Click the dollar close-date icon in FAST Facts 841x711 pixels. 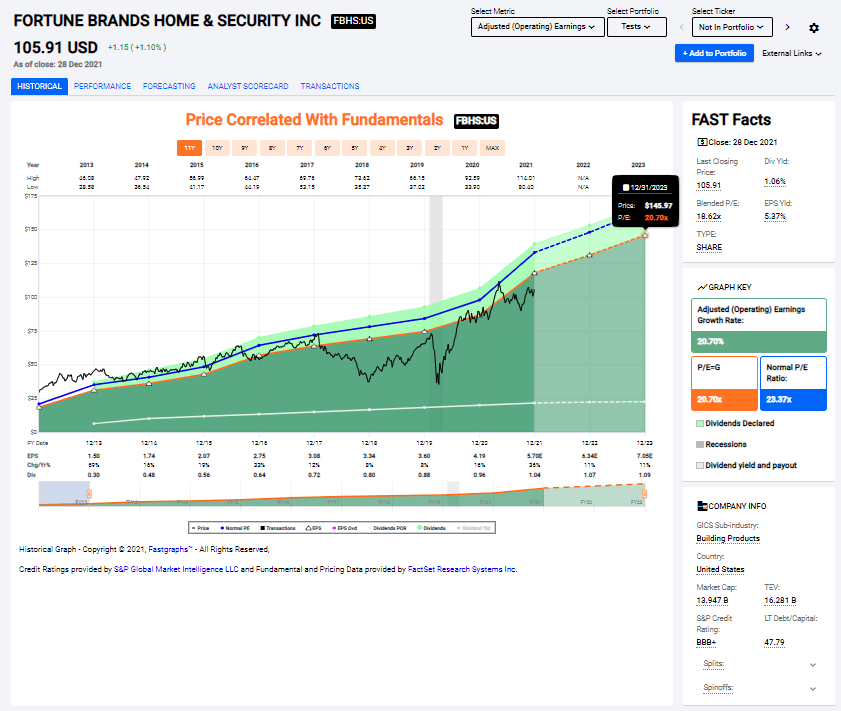coord(702,142)
